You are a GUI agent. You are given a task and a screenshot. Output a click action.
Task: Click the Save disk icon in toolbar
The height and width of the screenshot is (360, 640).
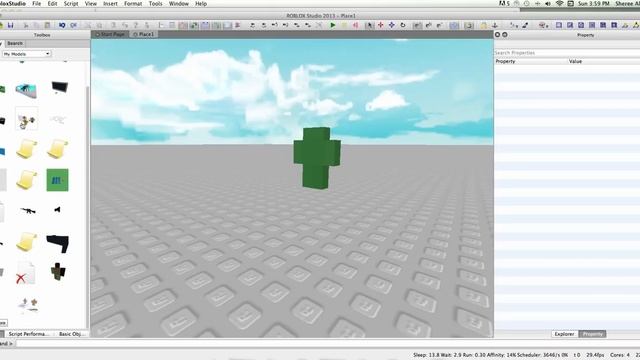pos(11,25)
